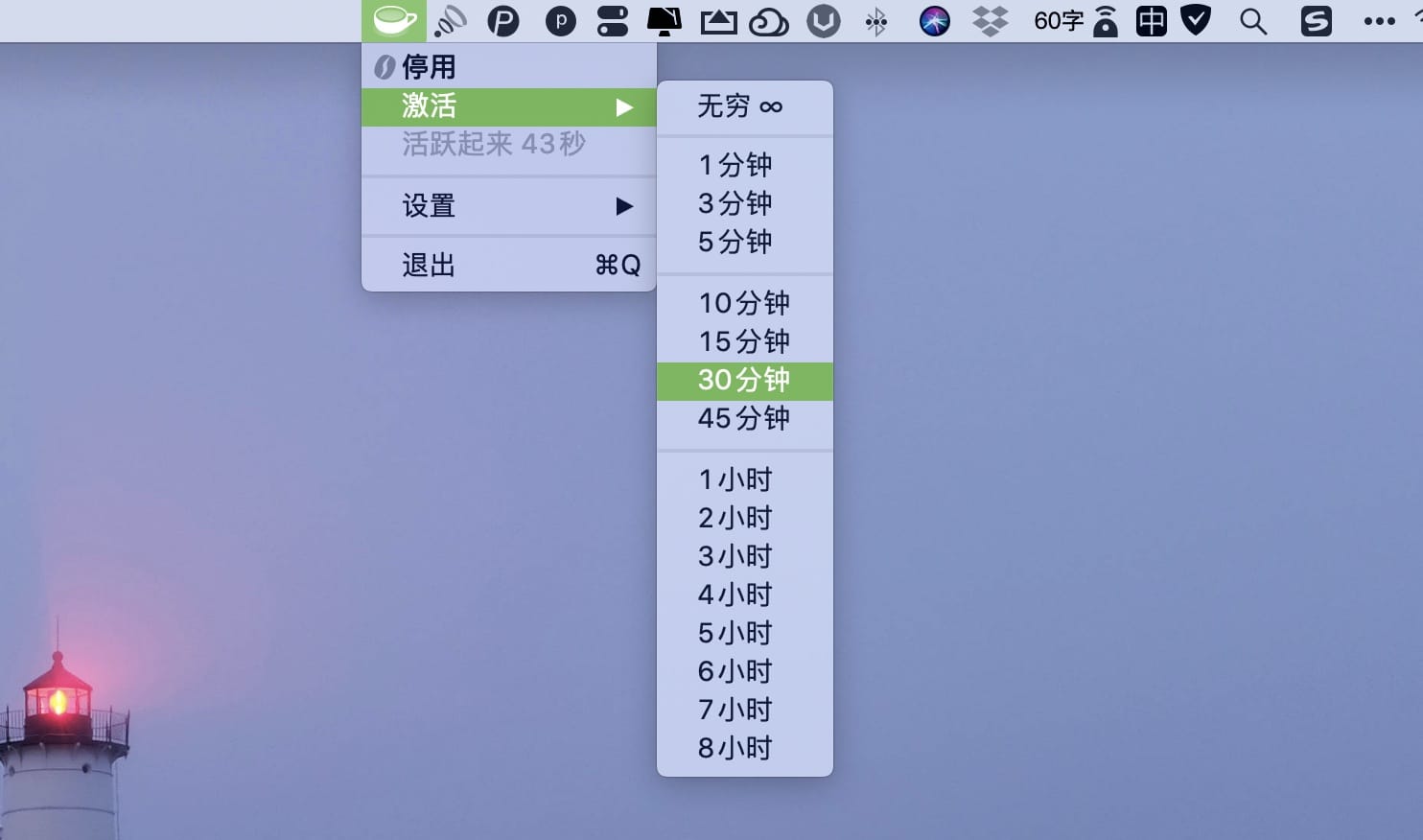Select 30分钟 activation duration
Image resolution: width=1423 pixels, height=840 pixels.
pyautogui.click(x=744, y=381)
